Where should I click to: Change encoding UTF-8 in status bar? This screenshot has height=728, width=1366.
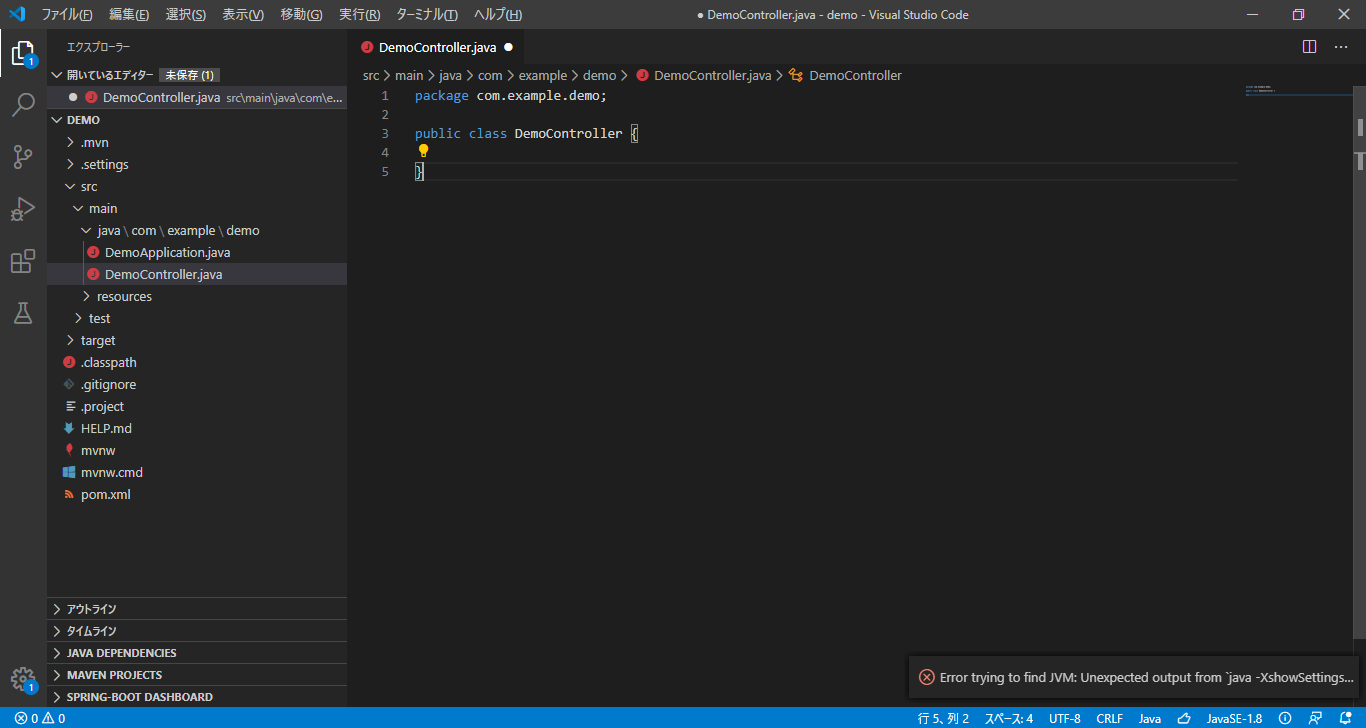point(1064,718)
